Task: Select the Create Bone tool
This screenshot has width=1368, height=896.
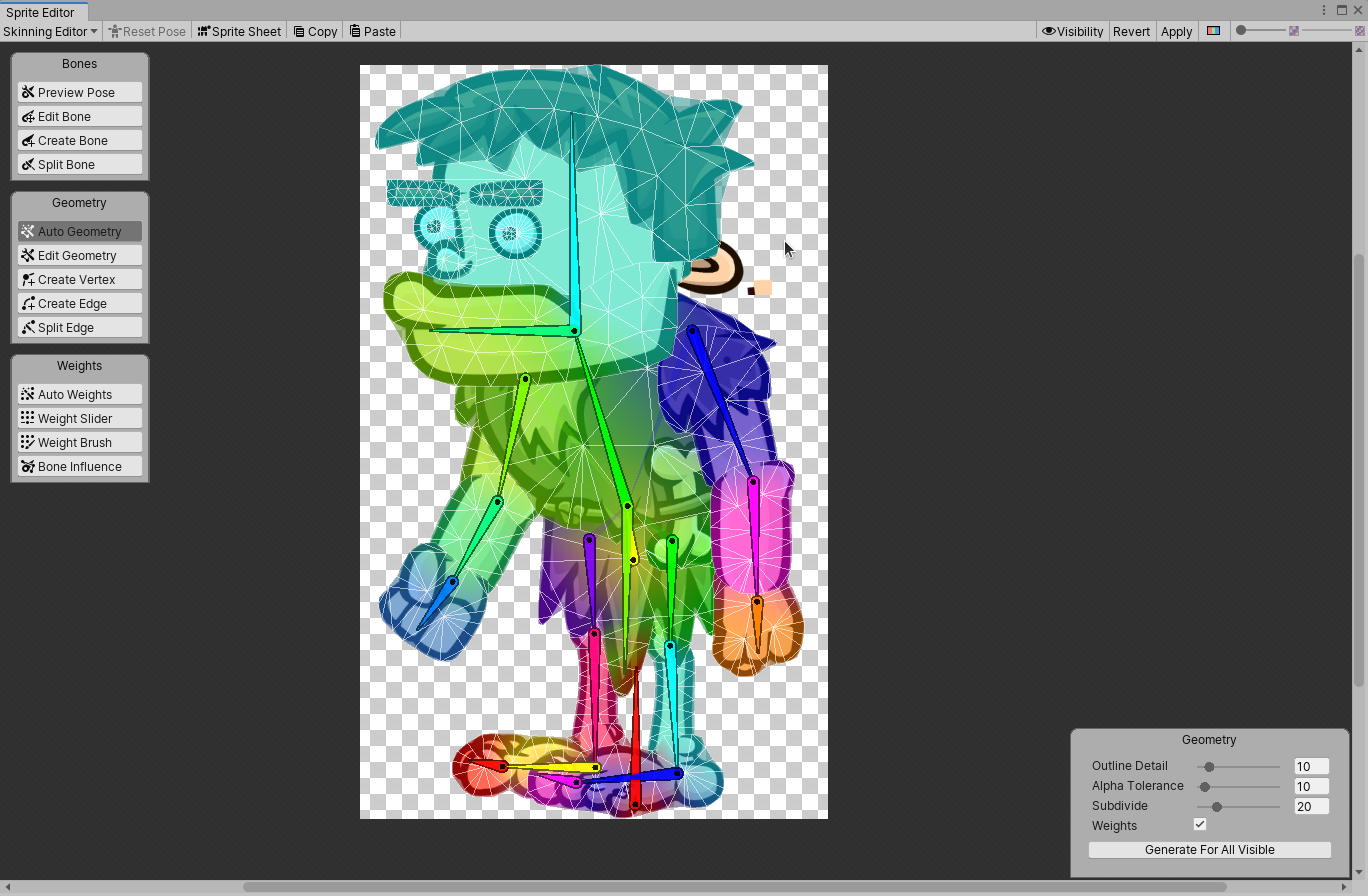Action: (79, 140)
